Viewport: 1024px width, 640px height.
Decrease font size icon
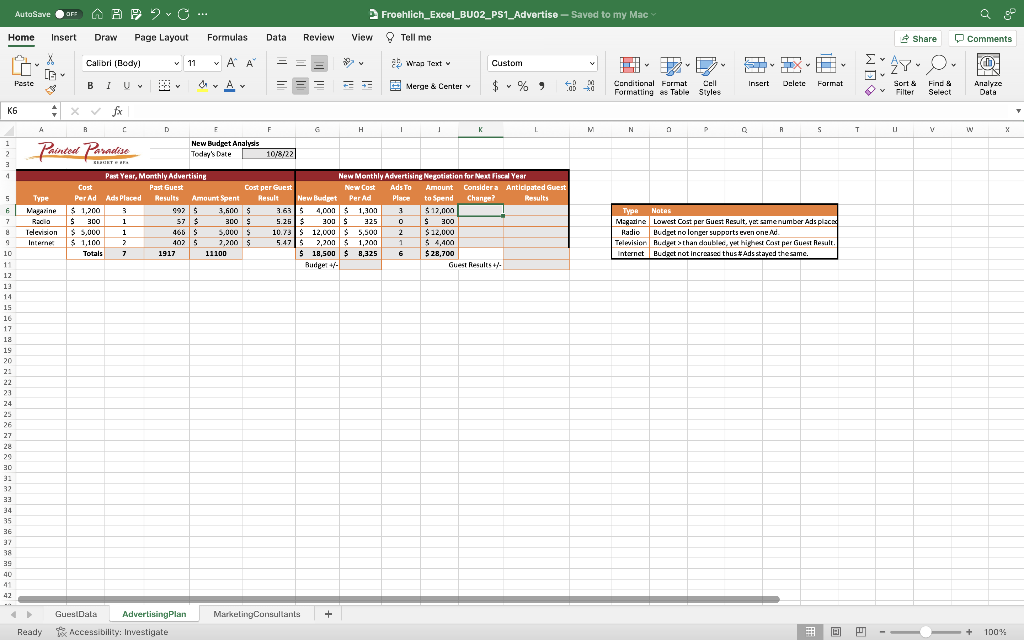251,63
